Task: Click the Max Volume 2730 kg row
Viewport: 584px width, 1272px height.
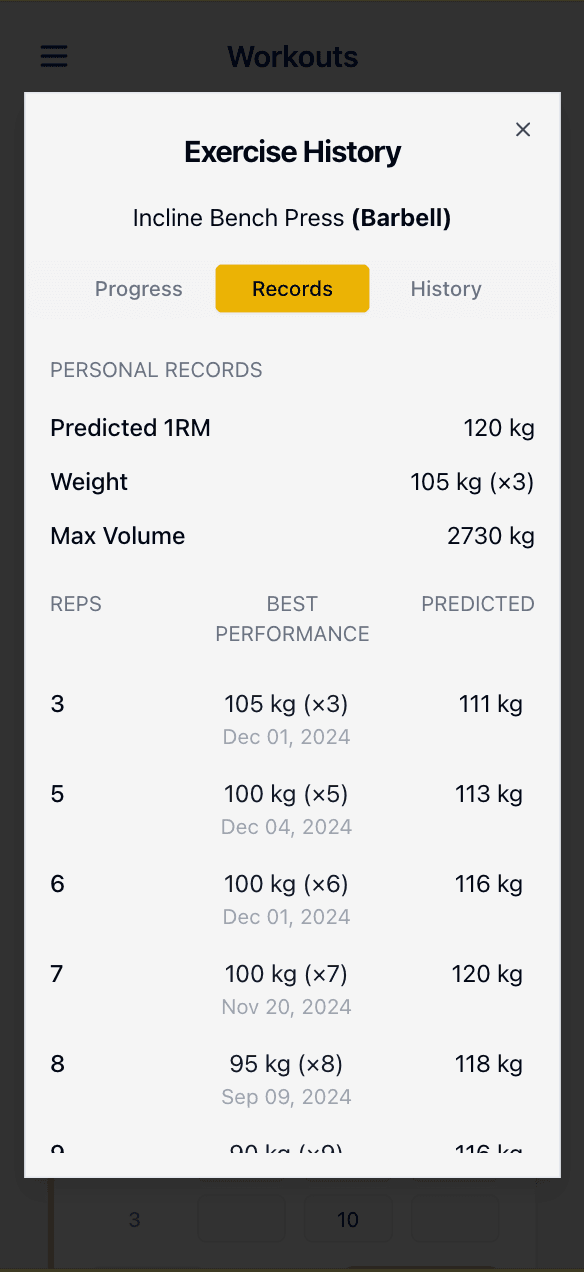Action: (292, 536)
